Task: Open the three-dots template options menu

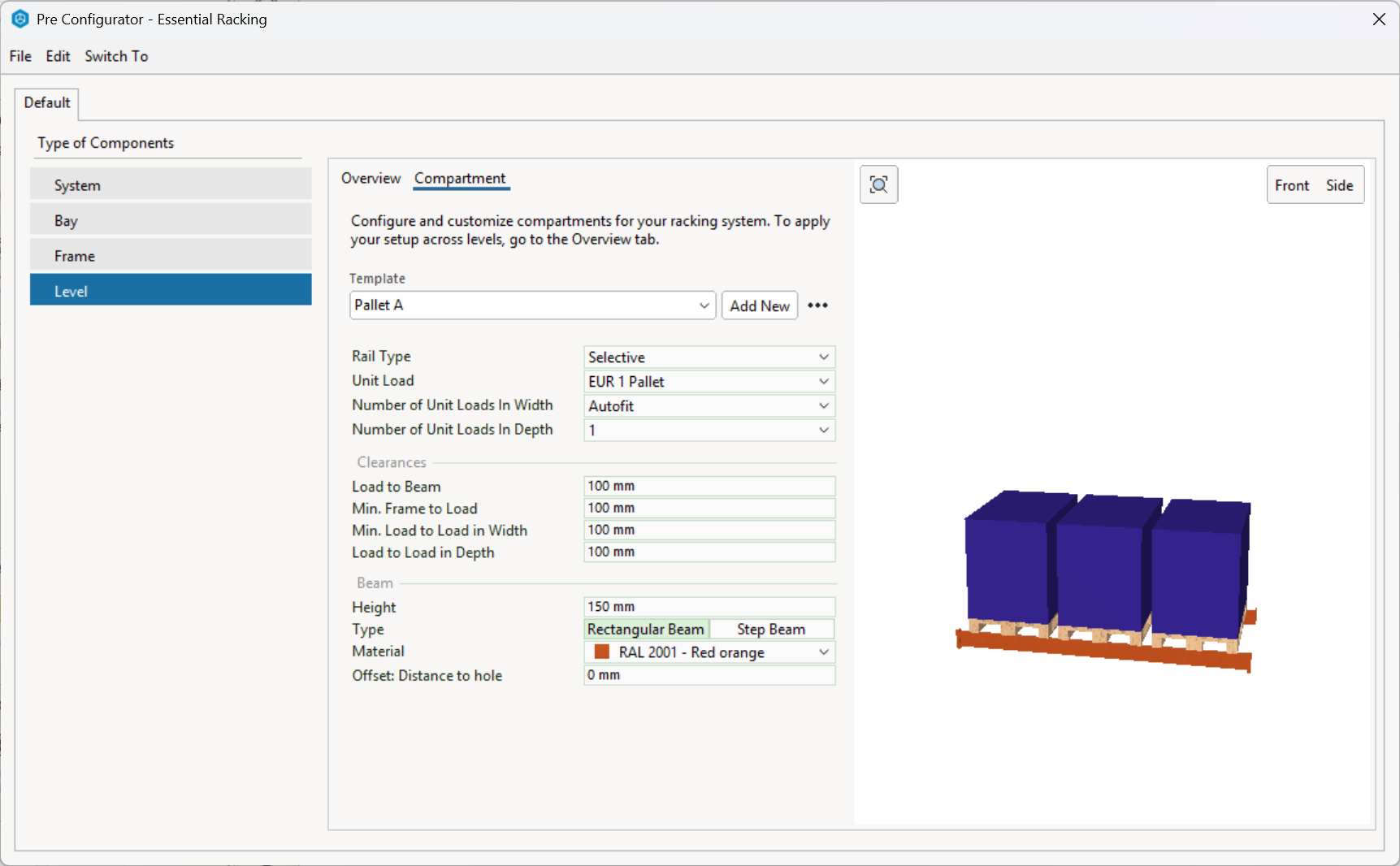Action: pyautogui.click(x=817, y=305)
